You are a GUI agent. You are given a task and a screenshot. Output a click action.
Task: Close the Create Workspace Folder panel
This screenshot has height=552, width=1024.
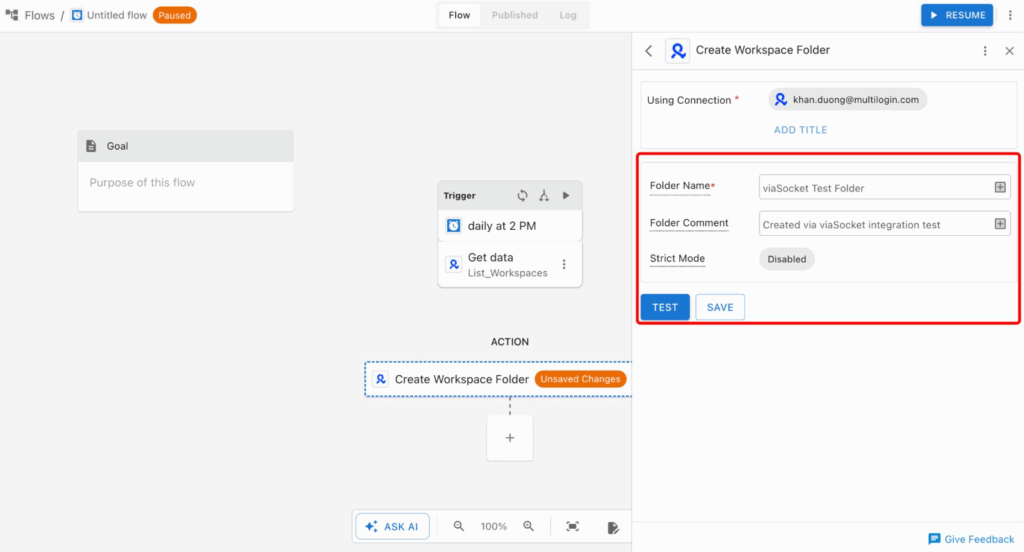pos(1009,51)
